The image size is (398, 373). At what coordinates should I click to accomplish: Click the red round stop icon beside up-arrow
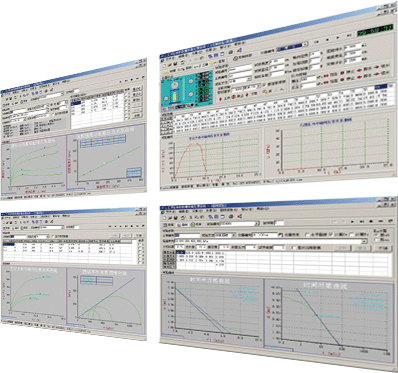point(233,96)
